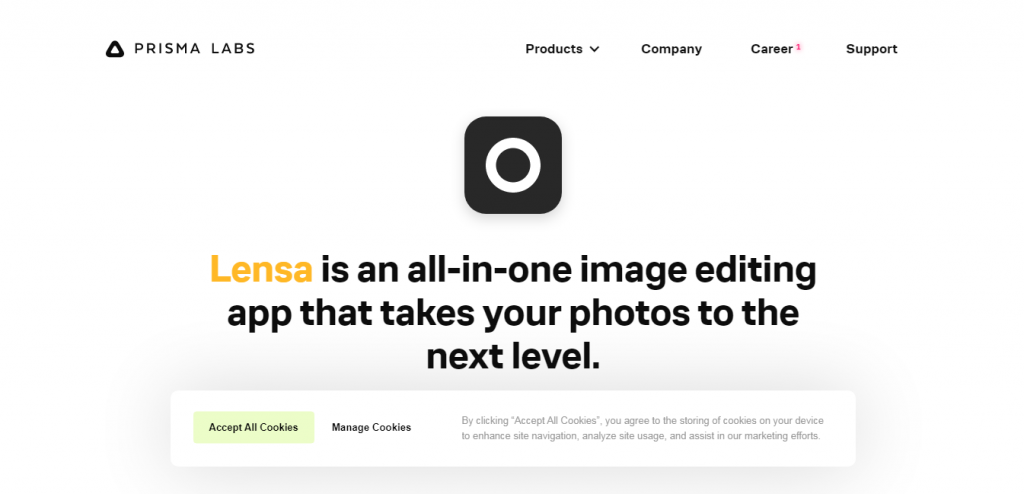Click the next level headline text
Viewport: 1024px width, 494px height.
(513, 356)
